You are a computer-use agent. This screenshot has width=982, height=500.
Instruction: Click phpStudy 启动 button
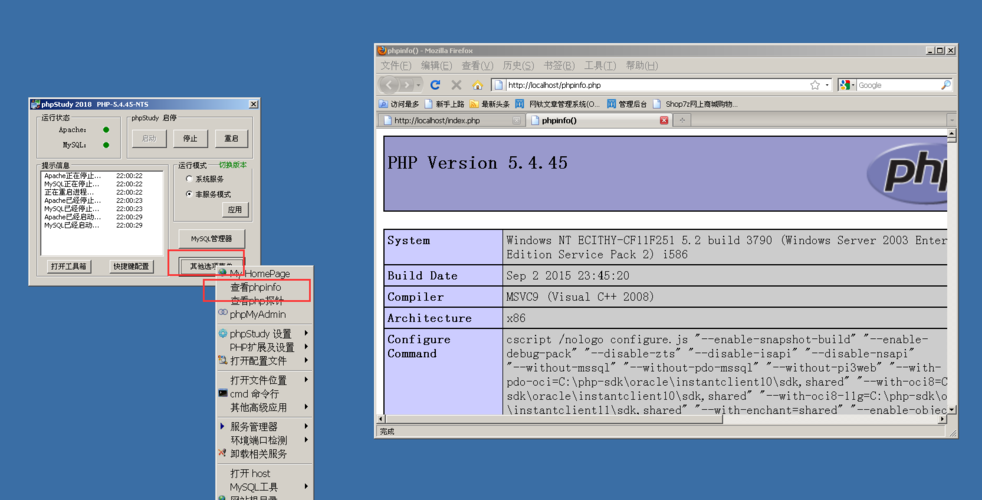pos(149,138)
